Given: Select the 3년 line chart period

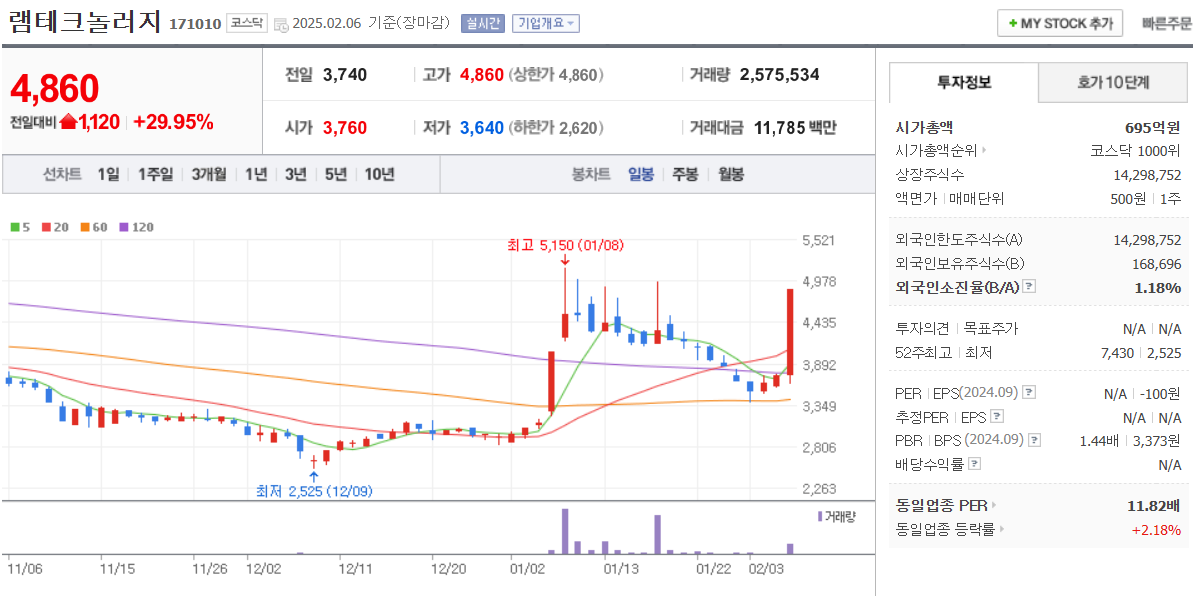Looking at the screenshot, I should coord(295,174).
